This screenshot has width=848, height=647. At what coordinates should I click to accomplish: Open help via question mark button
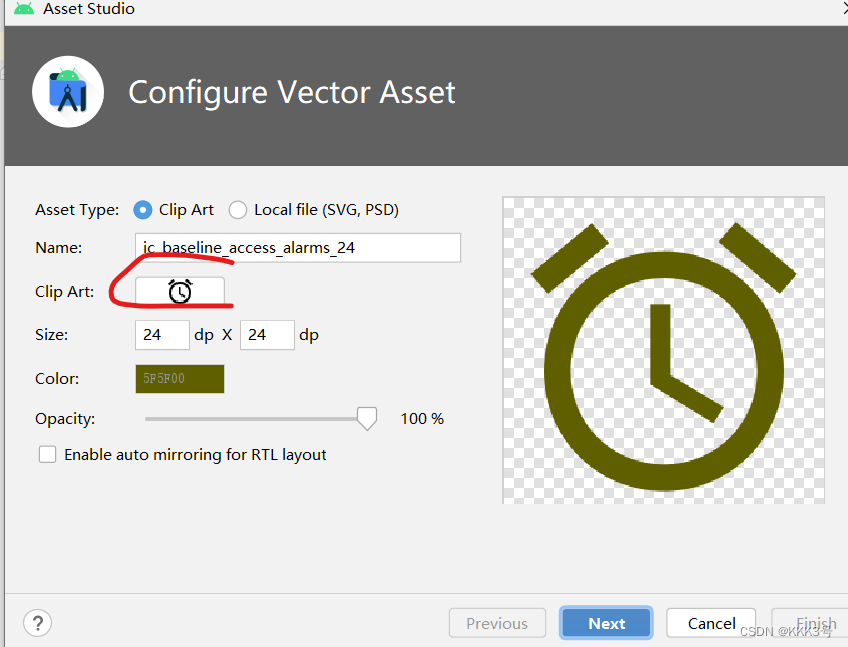point(37,623)
